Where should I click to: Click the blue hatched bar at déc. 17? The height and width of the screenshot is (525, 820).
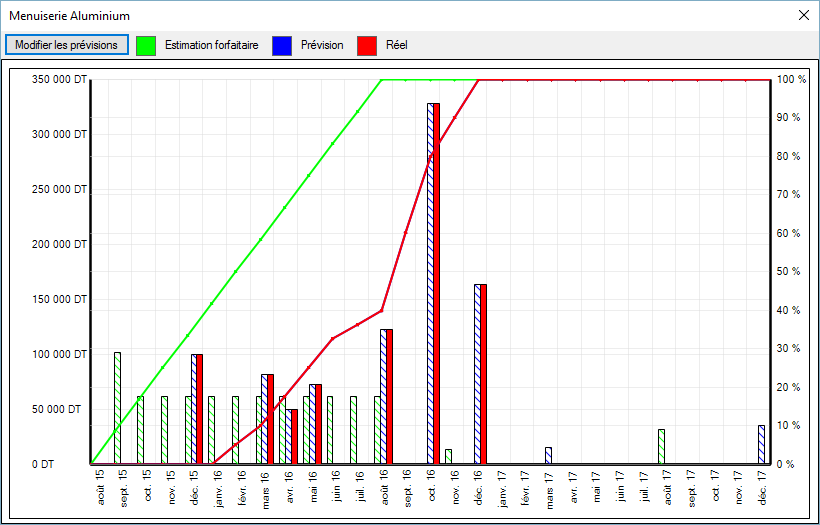tap(761, 445)
